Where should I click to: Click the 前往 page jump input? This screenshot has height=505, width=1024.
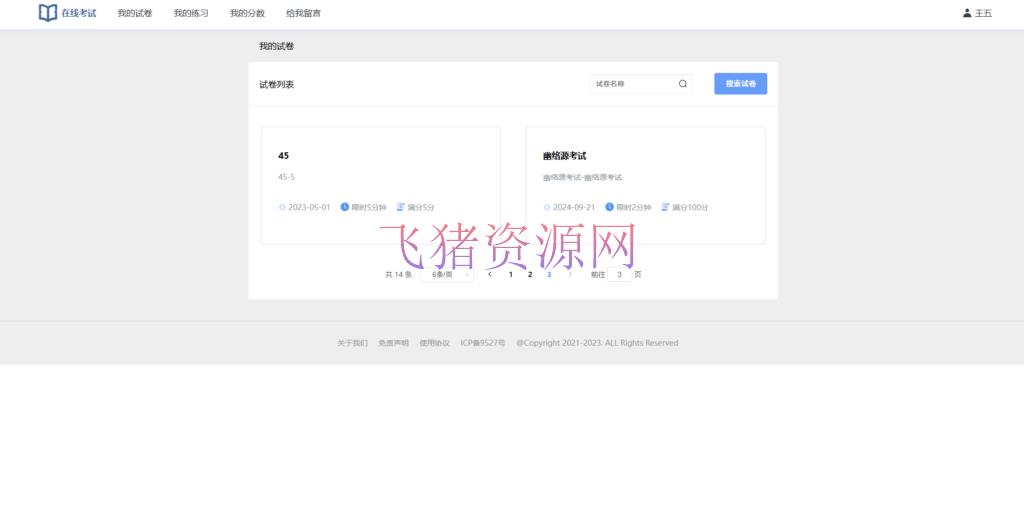620,274
